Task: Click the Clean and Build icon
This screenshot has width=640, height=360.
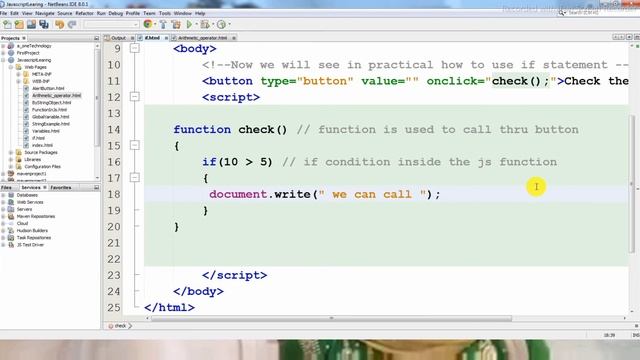Action: point(176,24)
